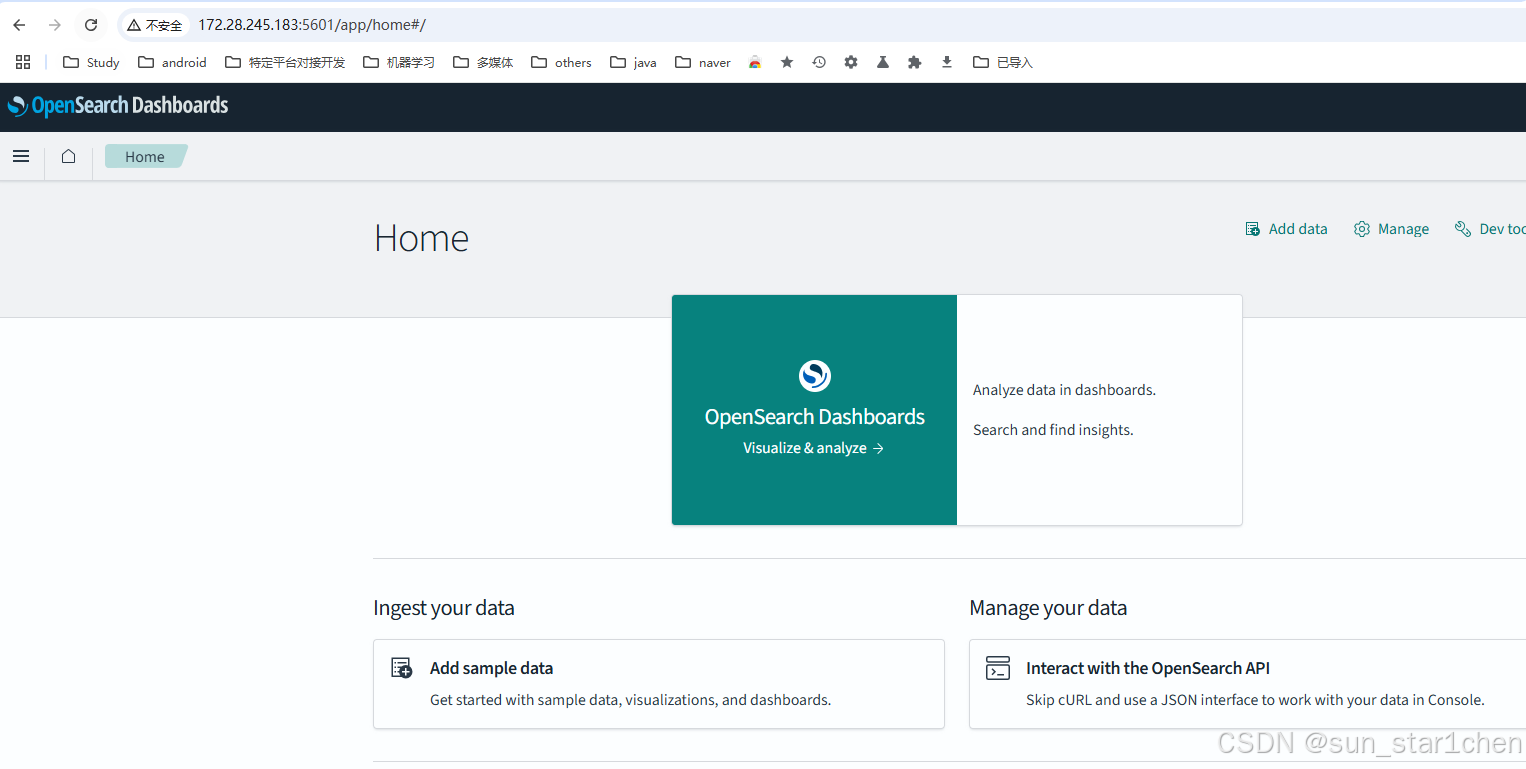The width and height of the screenshot is (1526, 769).
Task: Open the Study bookmark folder
Action: [x=91, y=62]
